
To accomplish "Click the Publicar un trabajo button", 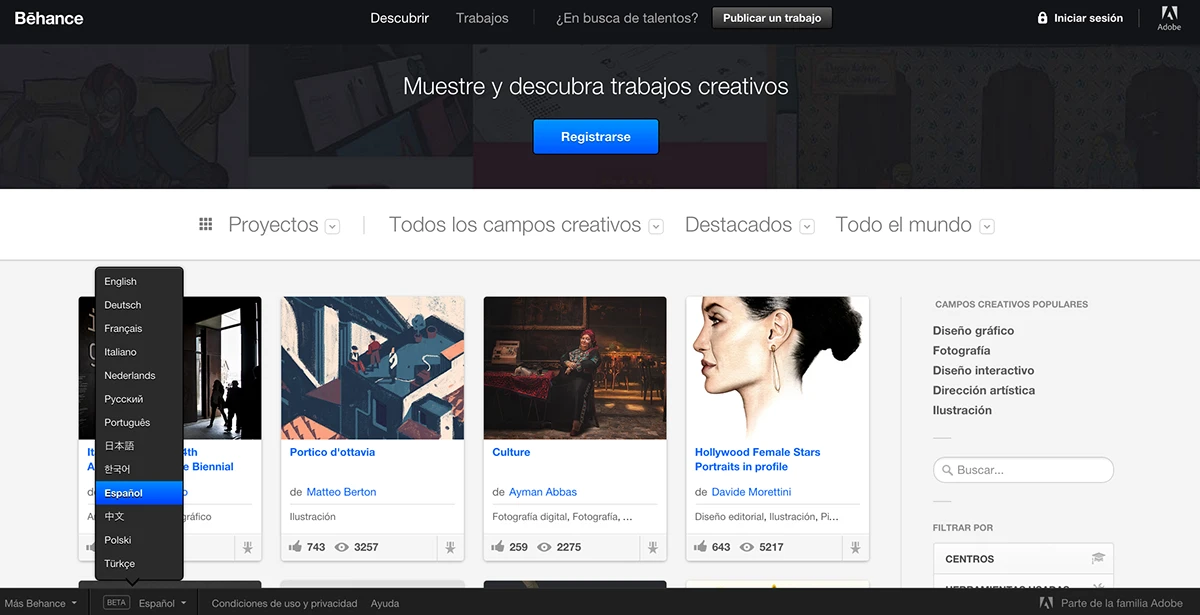I will tap(771, 18).
